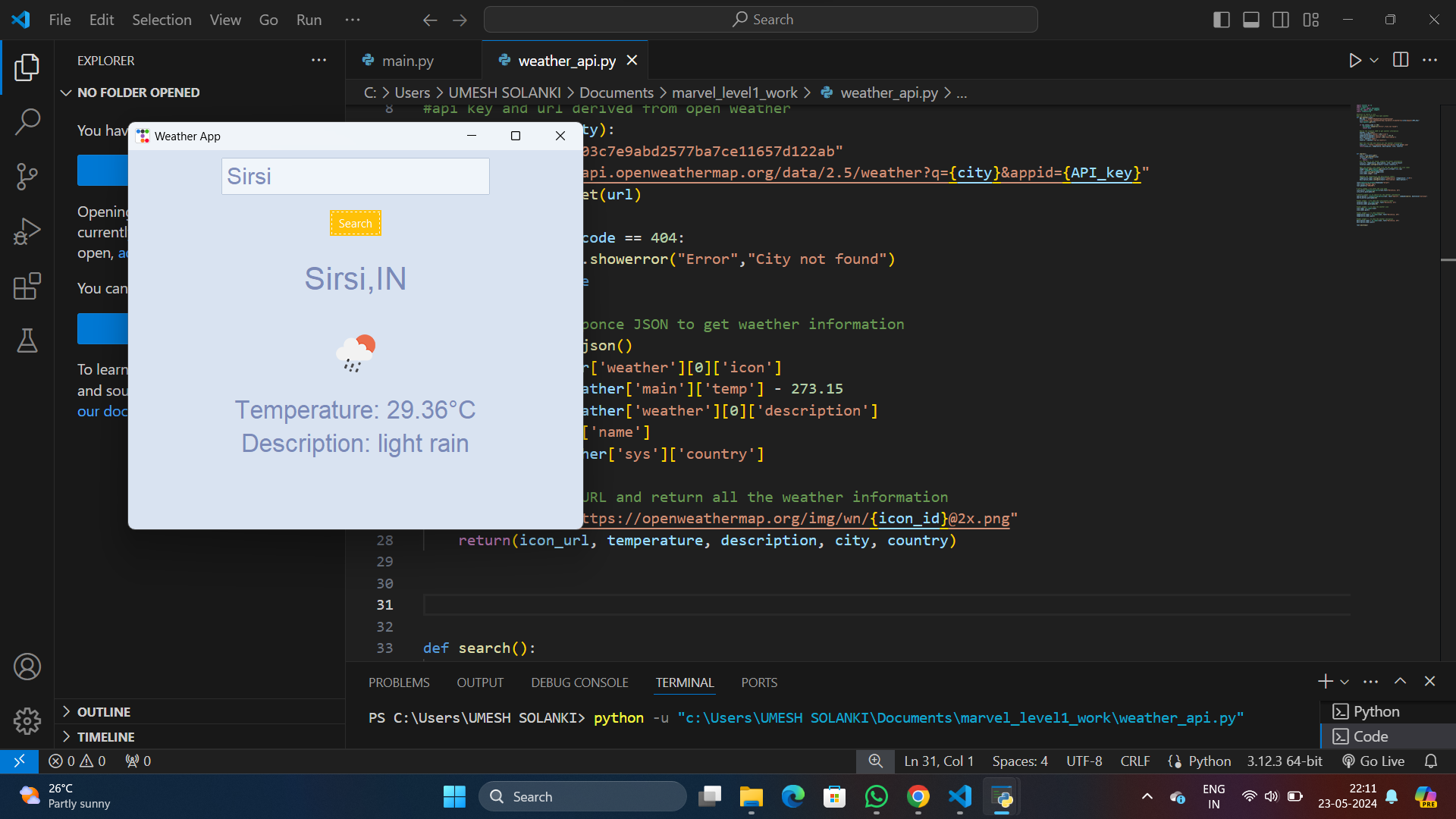Switch to the main.py tab
1456x819 pixels.
tap(407, 61)
